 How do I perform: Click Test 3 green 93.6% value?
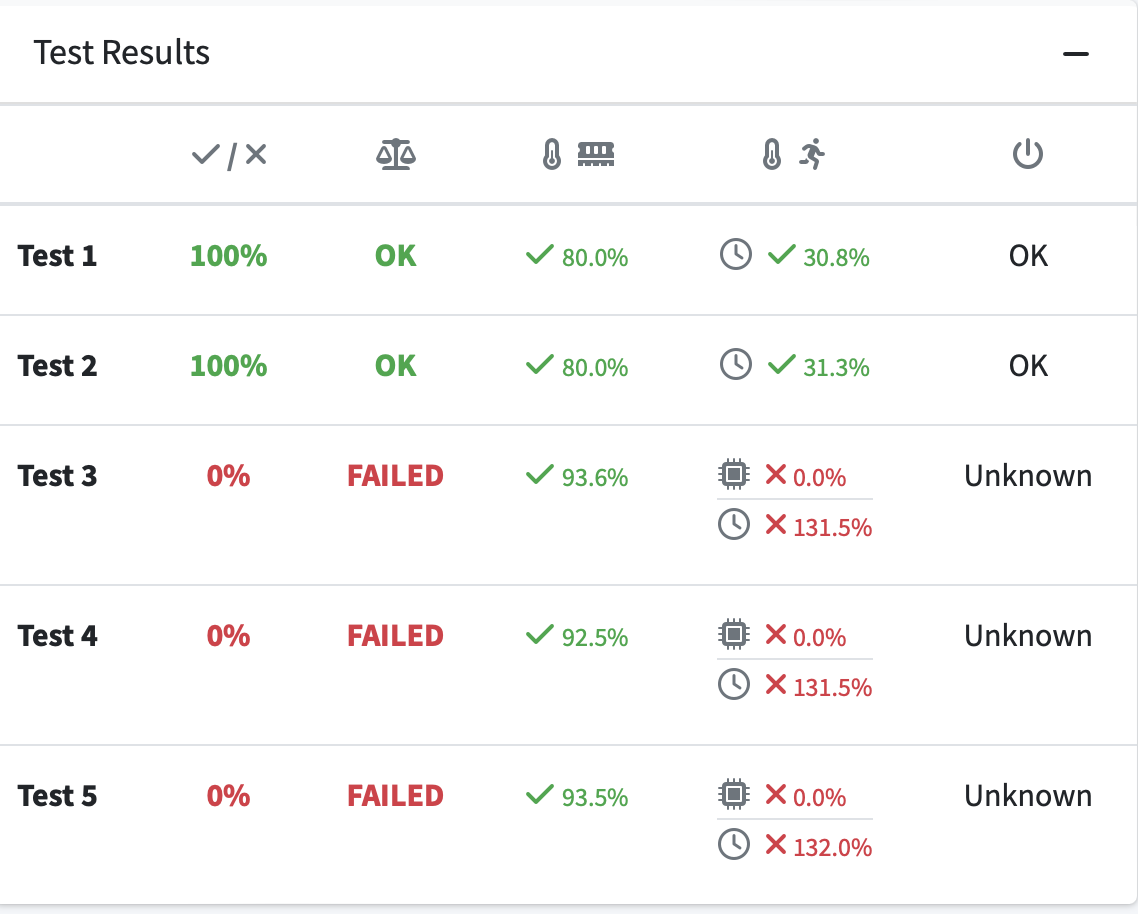(594, 477)
